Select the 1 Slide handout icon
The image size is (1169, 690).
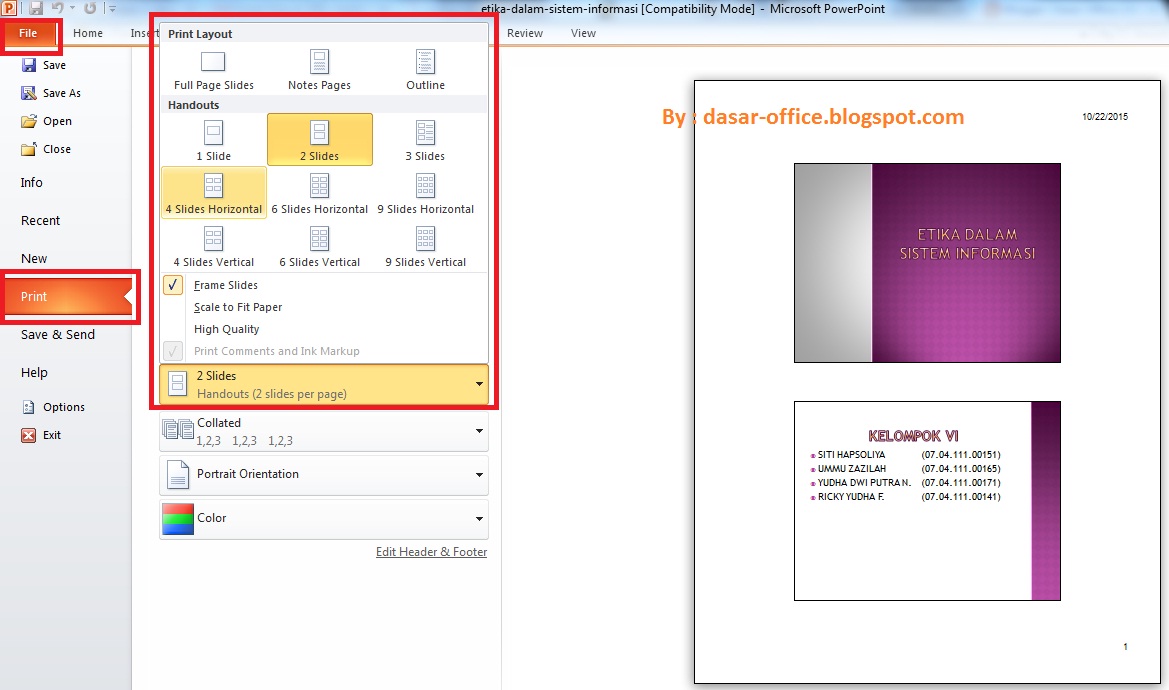[x=213, y=133]
